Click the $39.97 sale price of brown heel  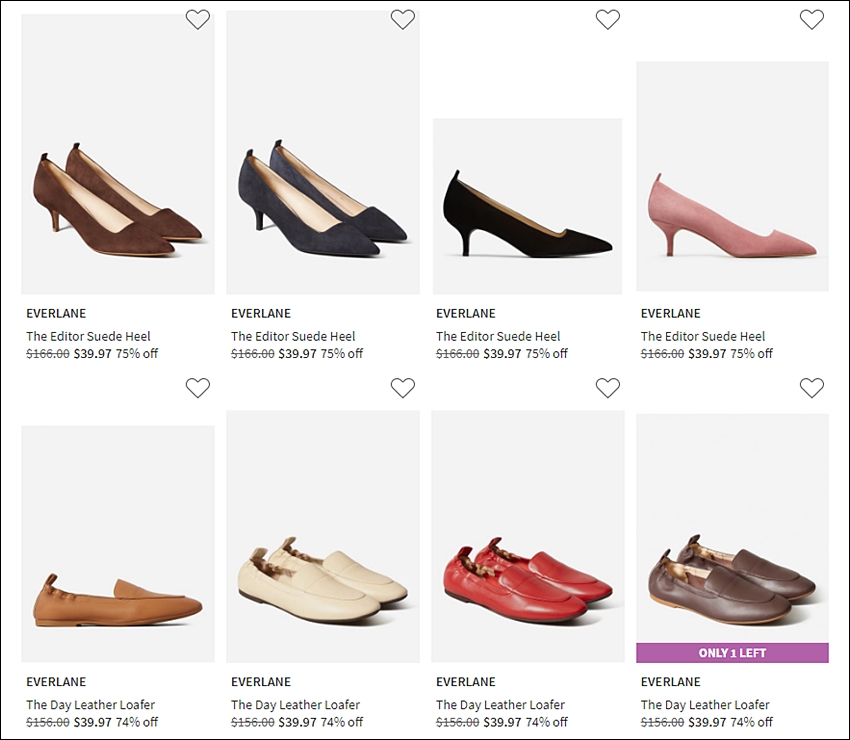click(93, 353)
